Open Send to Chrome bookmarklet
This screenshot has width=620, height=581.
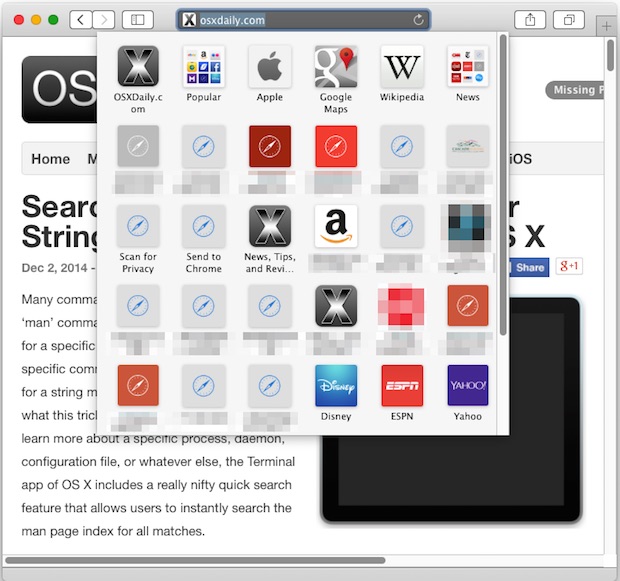pyautogui.click(x=204, y=239)
